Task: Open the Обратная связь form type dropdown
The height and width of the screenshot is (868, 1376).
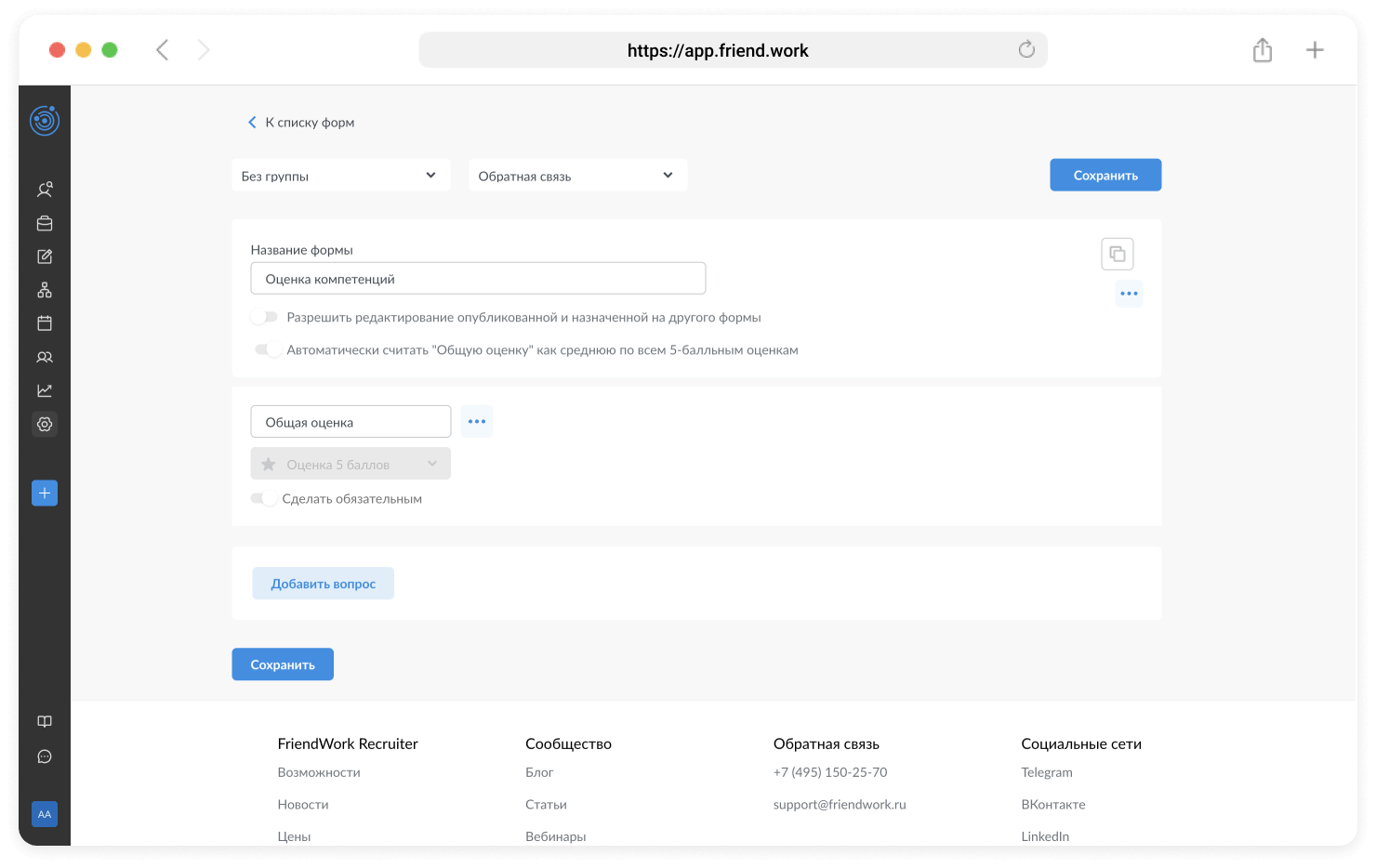Action: (x=578, y=175)
